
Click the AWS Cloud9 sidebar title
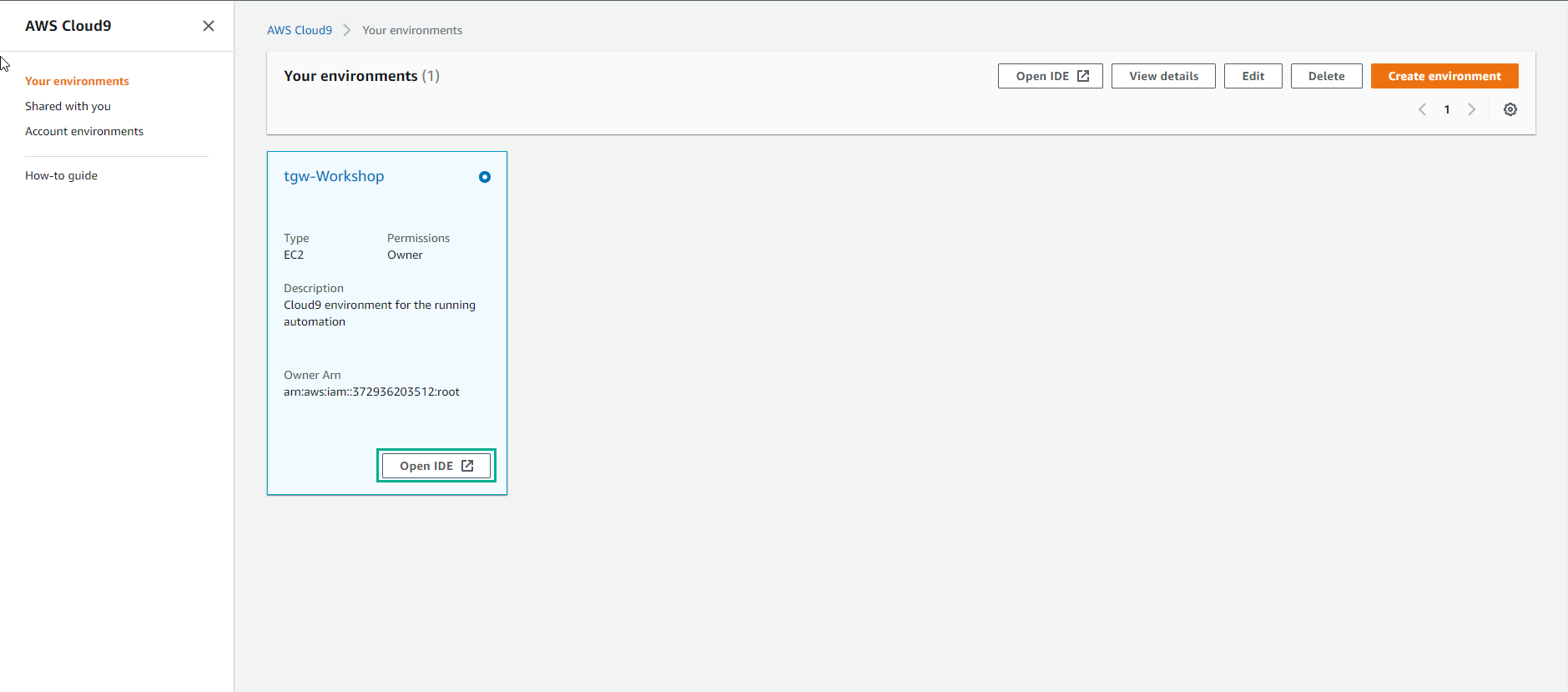pyautogui.click(x=68, y=26)
